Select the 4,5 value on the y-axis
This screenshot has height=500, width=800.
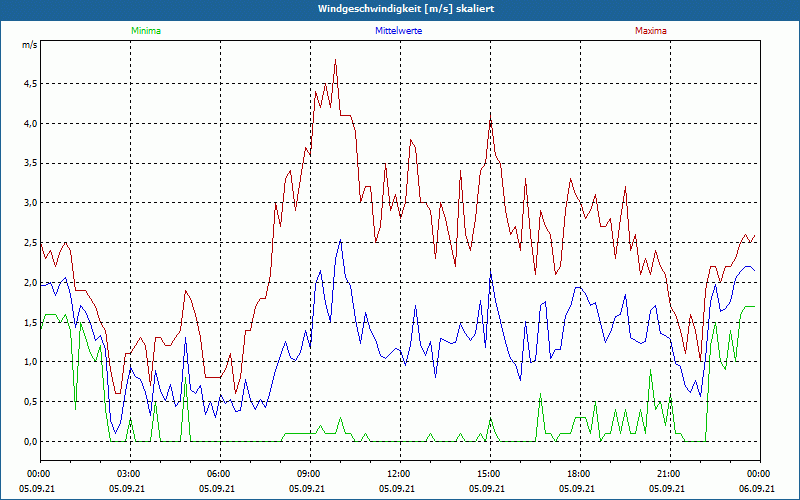[x=30, y=84]
